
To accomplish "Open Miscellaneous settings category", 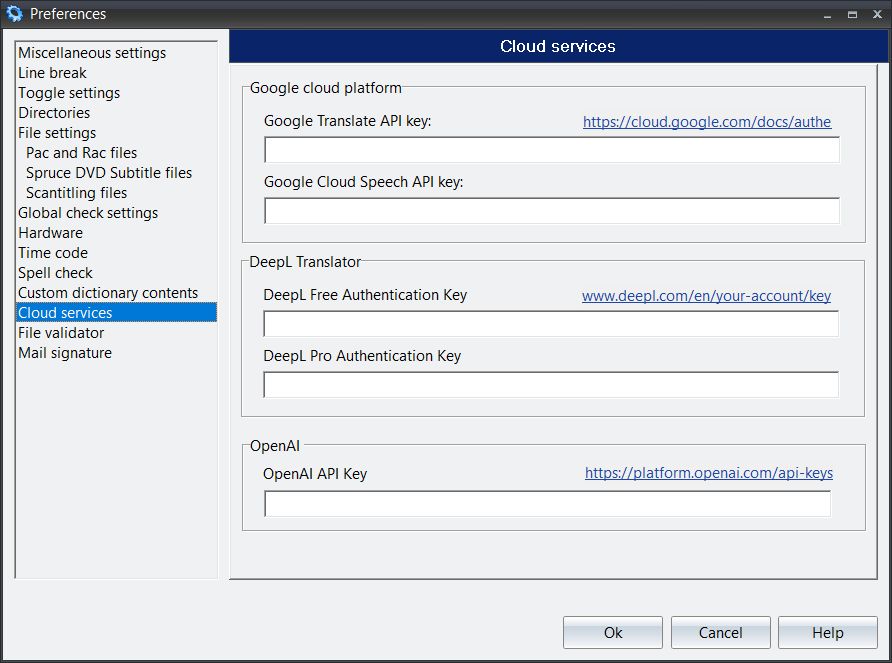I will click(x=92, y=53).
